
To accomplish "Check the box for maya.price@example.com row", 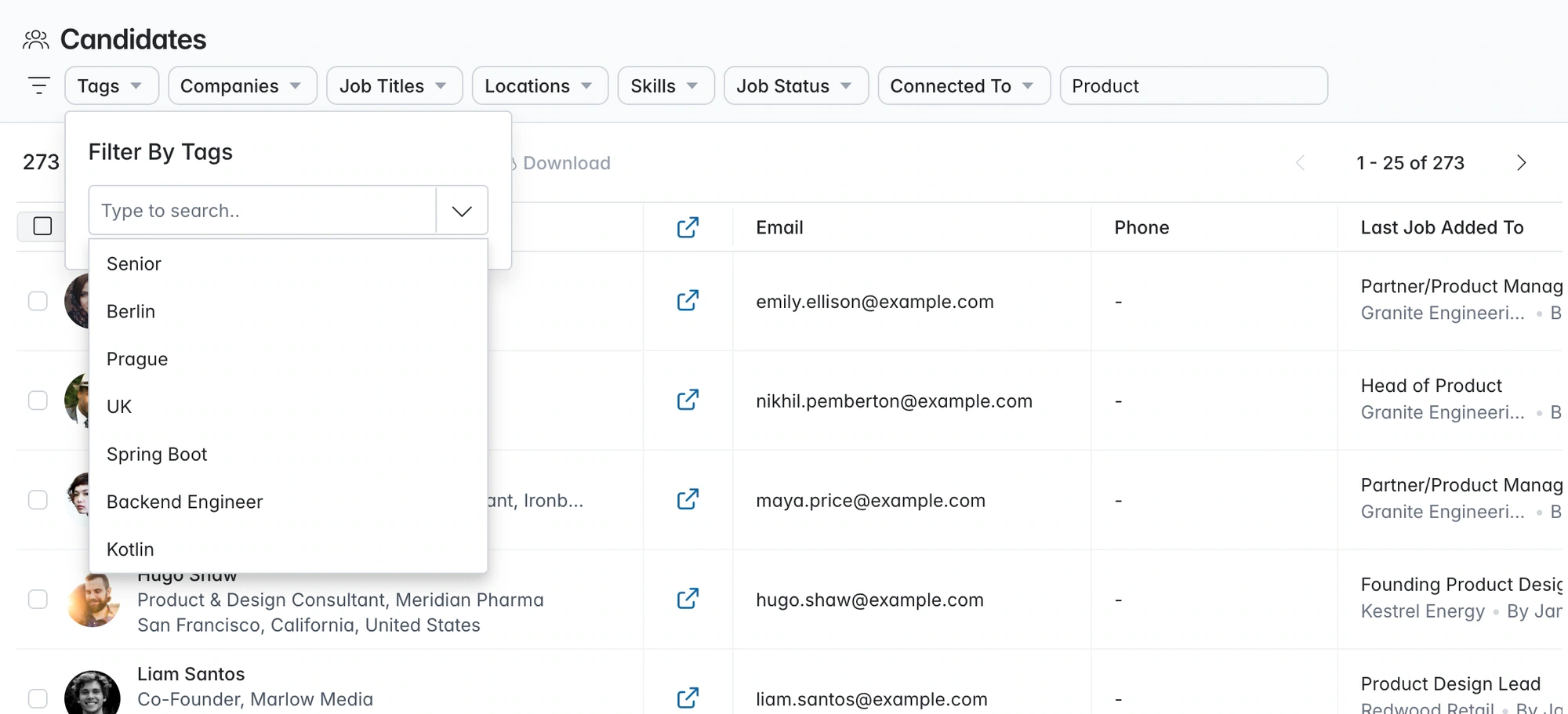I will tap(38, 500).
